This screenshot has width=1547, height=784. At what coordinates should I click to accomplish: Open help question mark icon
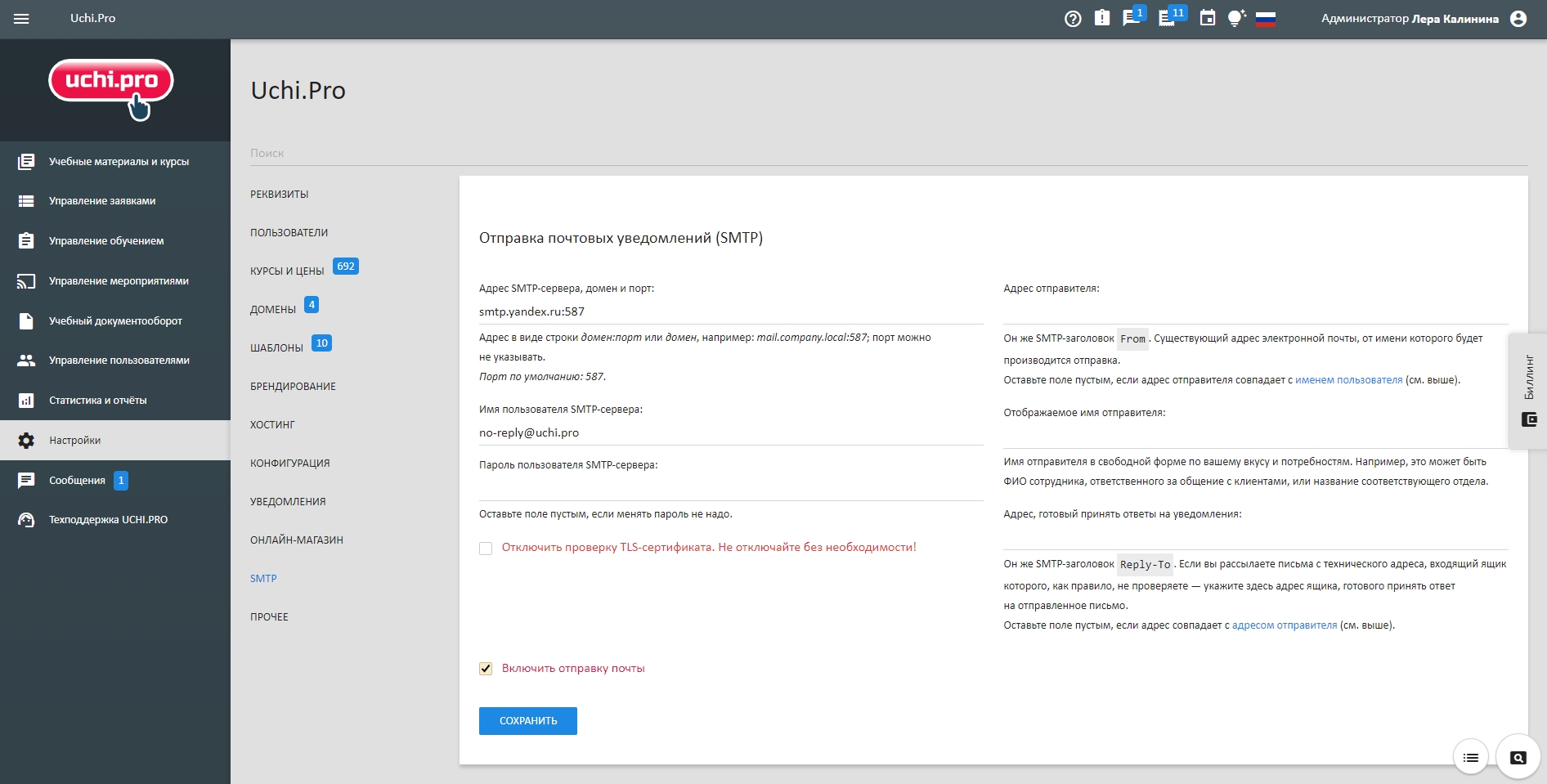1073,19
